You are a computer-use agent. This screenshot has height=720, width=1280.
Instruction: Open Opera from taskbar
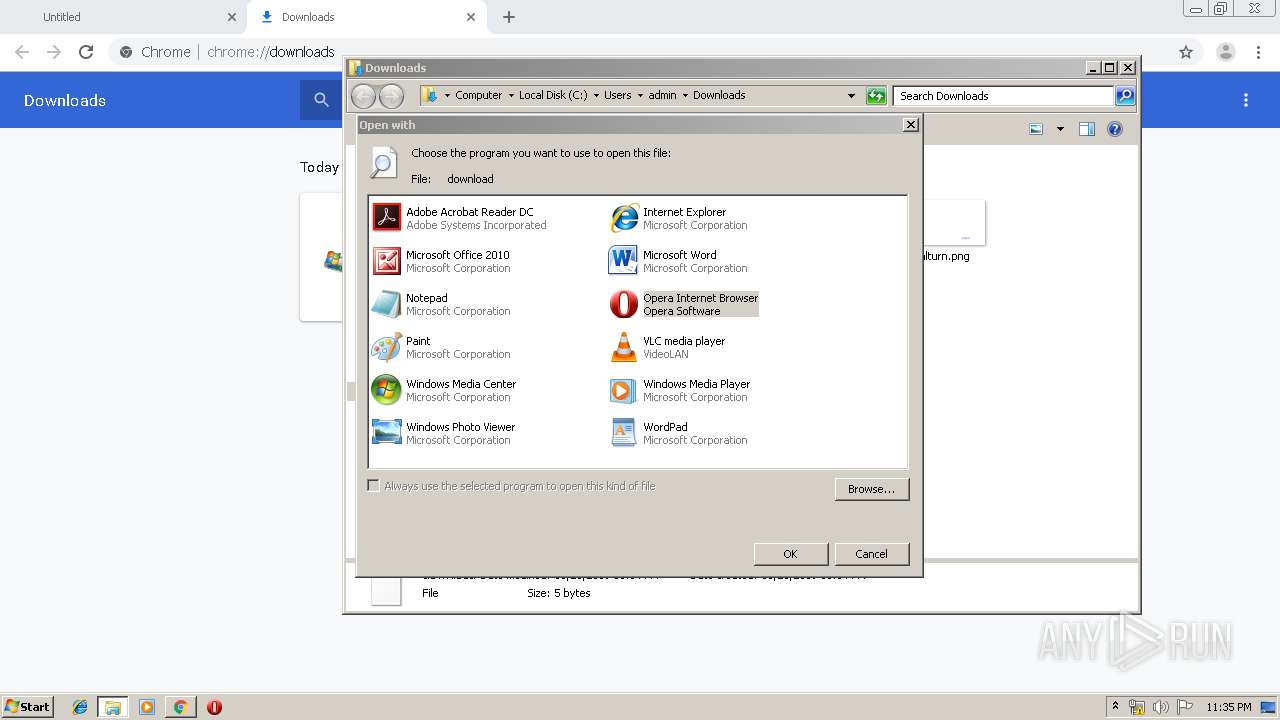pyautogui.click(x=214, y=707)
